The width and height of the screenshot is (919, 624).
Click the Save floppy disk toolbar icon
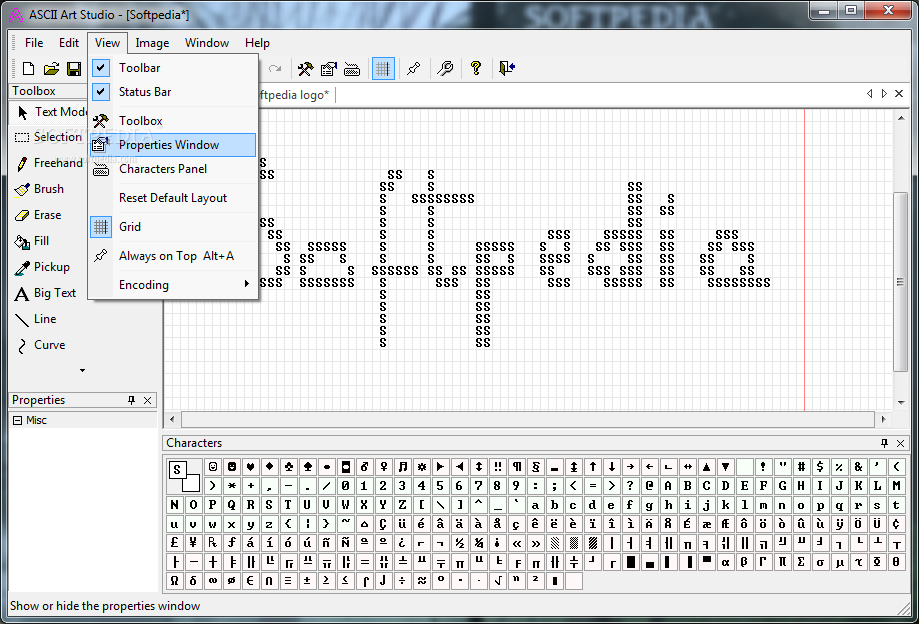point(74,69)
